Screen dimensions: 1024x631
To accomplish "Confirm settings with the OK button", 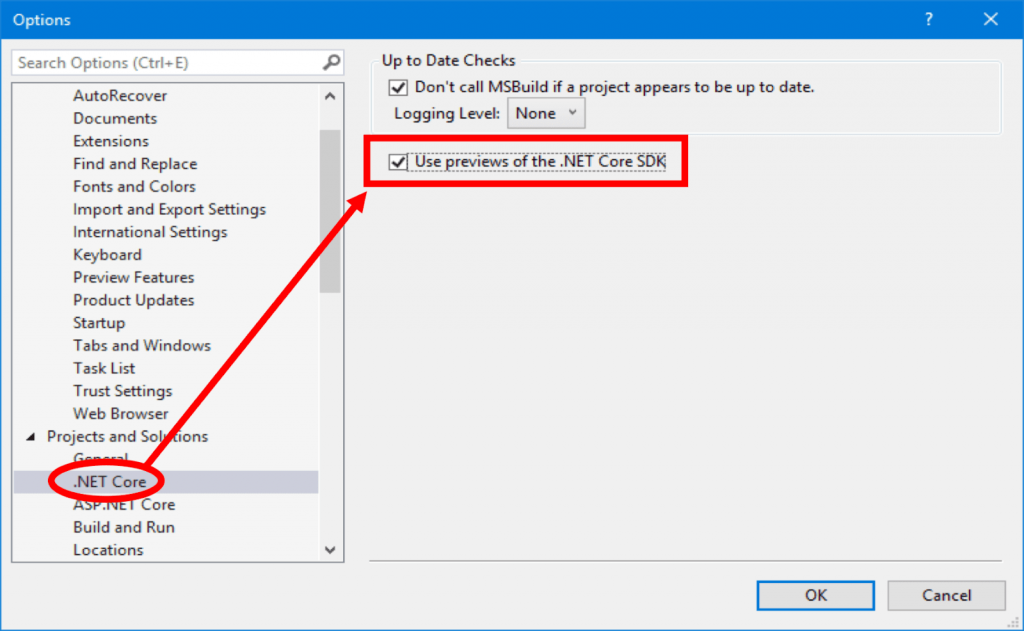I will pos(815,595).
